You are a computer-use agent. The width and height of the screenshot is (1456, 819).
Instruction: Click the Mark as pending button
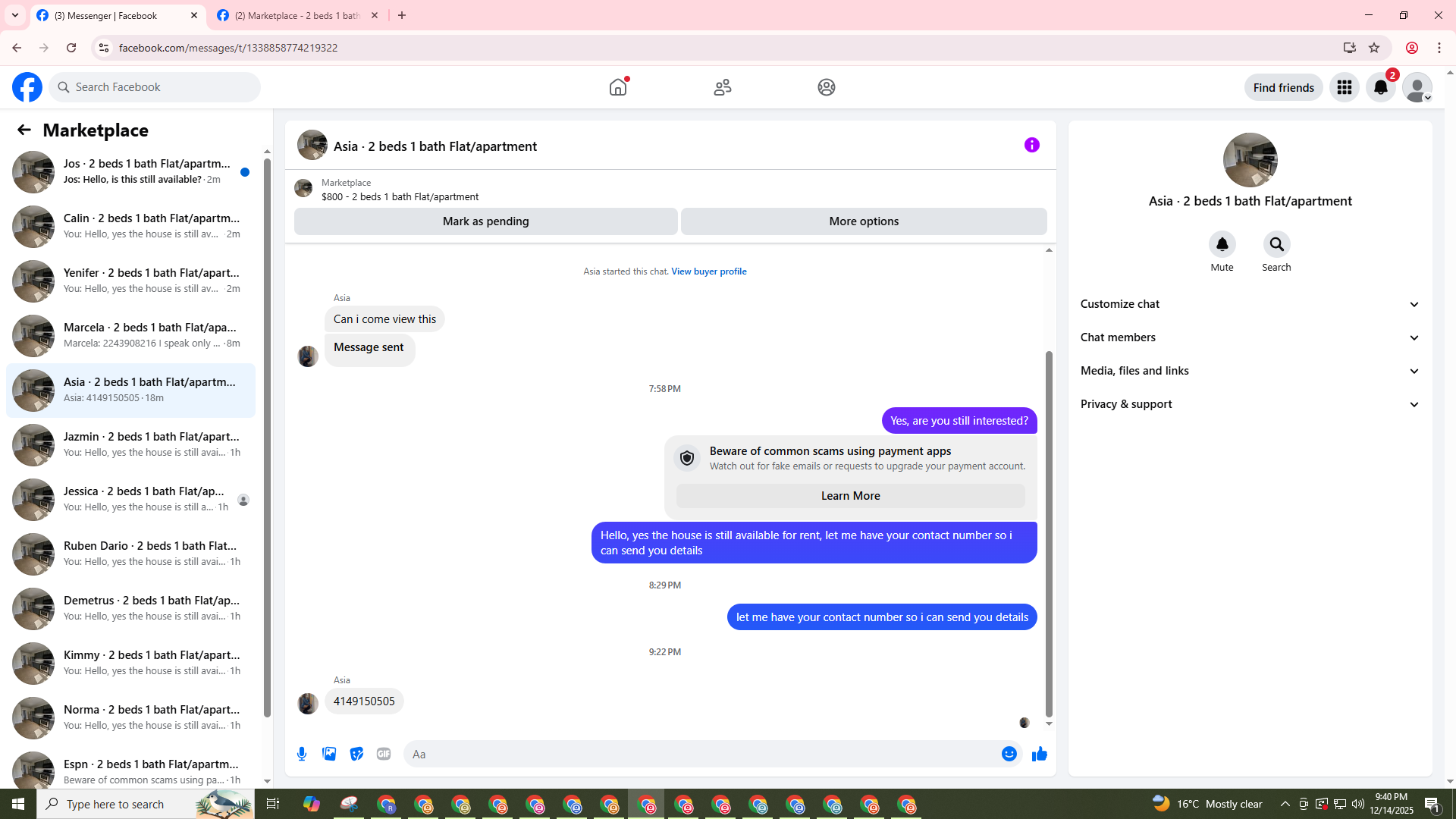point(485,221)
